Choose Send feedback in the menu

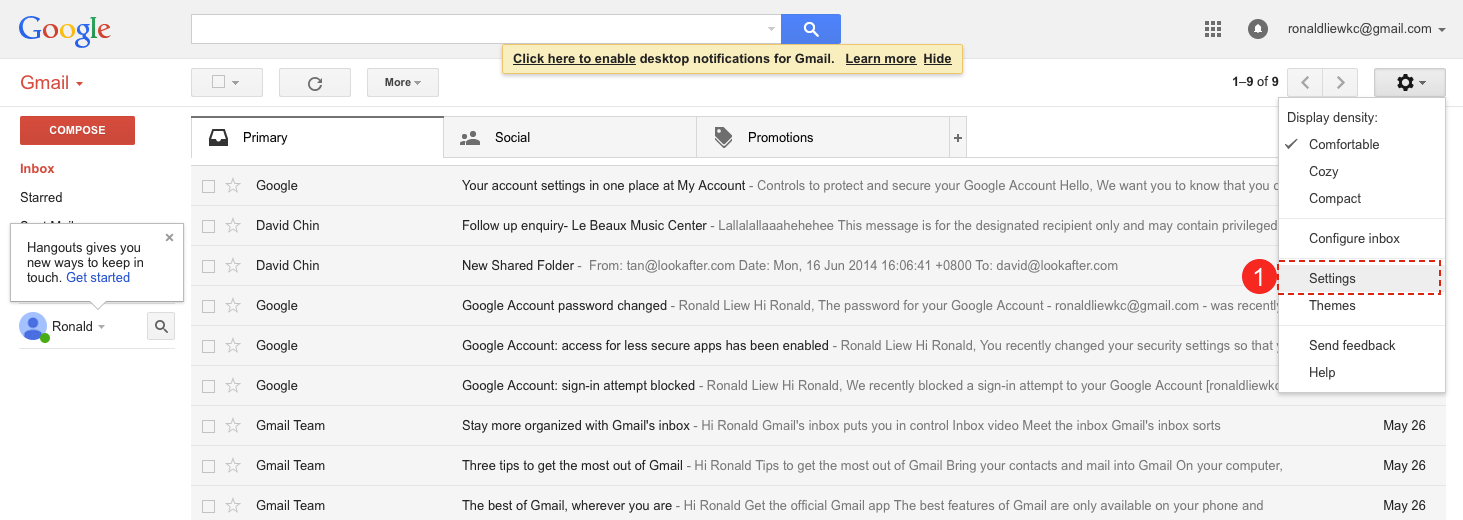coord(1361,345)
